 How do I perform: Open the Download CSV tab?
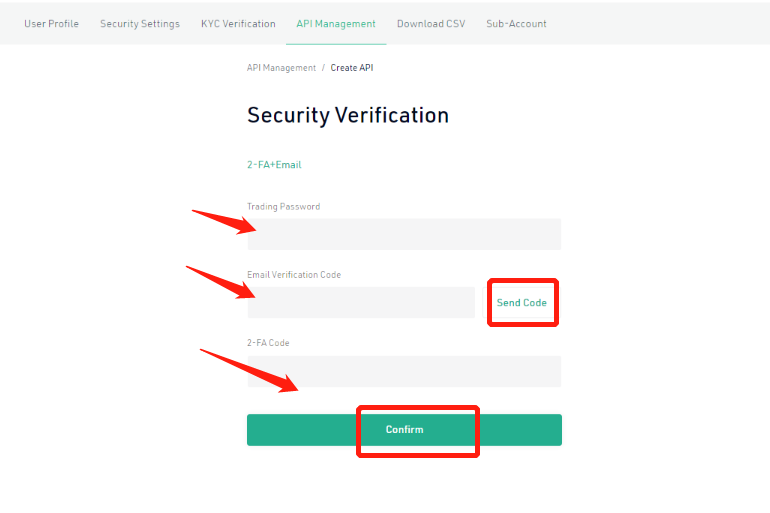click(x=431, y=24)
